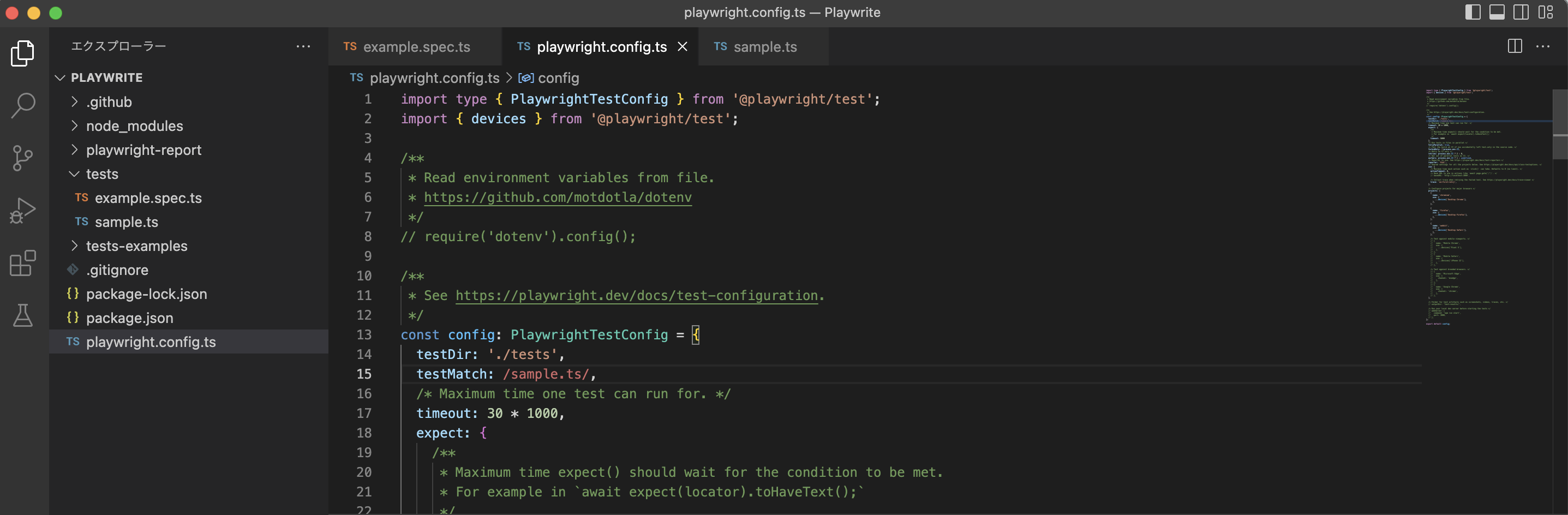The width and height of the screenshot is (1568, 515).
Task: Open package-lock.json in explorer
Action: coord(189,294)
